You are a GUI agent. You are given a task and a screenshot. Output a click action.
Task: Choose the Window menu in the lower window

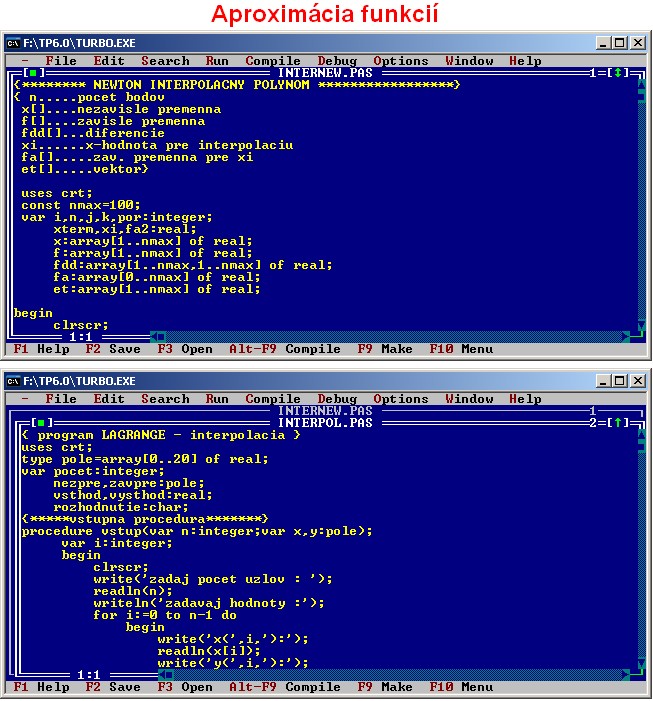[469, 399]
